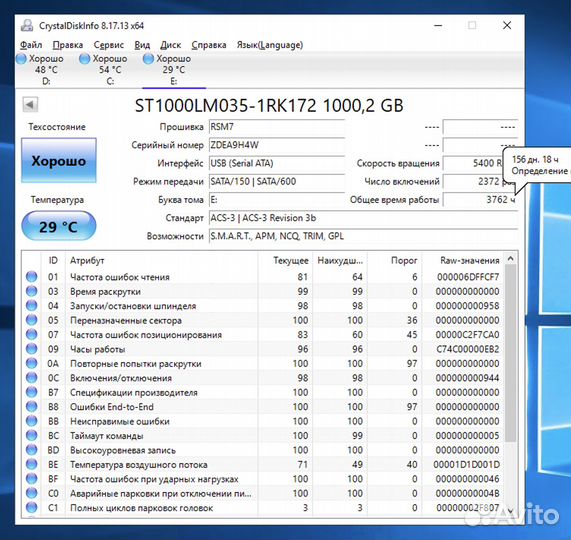571x540 pixels.
Task: Click the status icon for attribute BB
Action: coord(32,421)
